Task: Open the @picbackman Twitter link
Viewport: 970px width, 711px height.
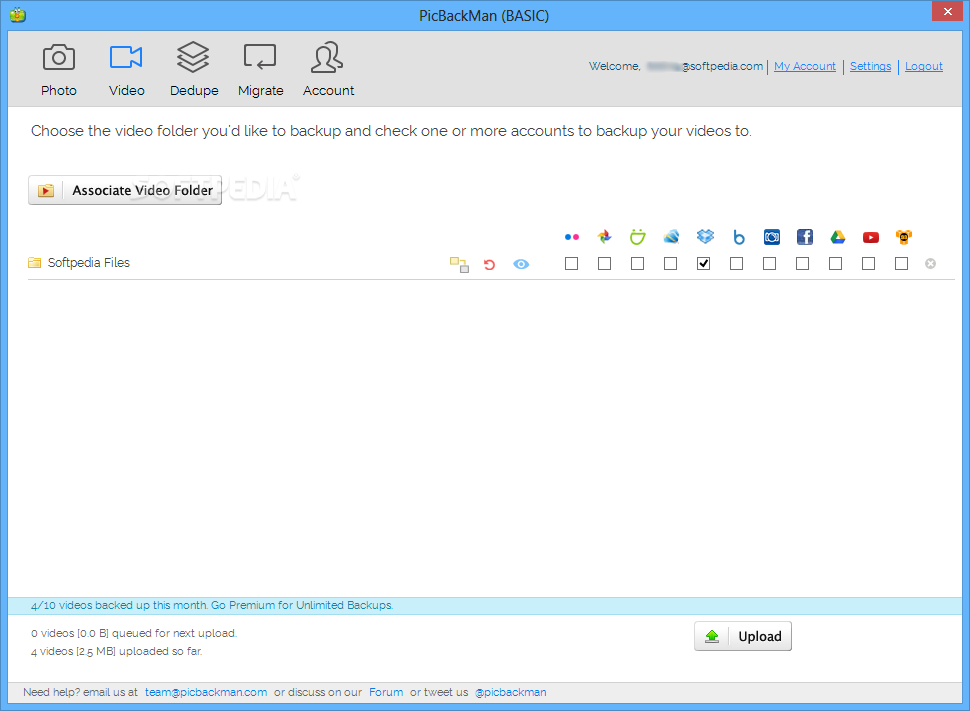Action: tap(510, 692)
